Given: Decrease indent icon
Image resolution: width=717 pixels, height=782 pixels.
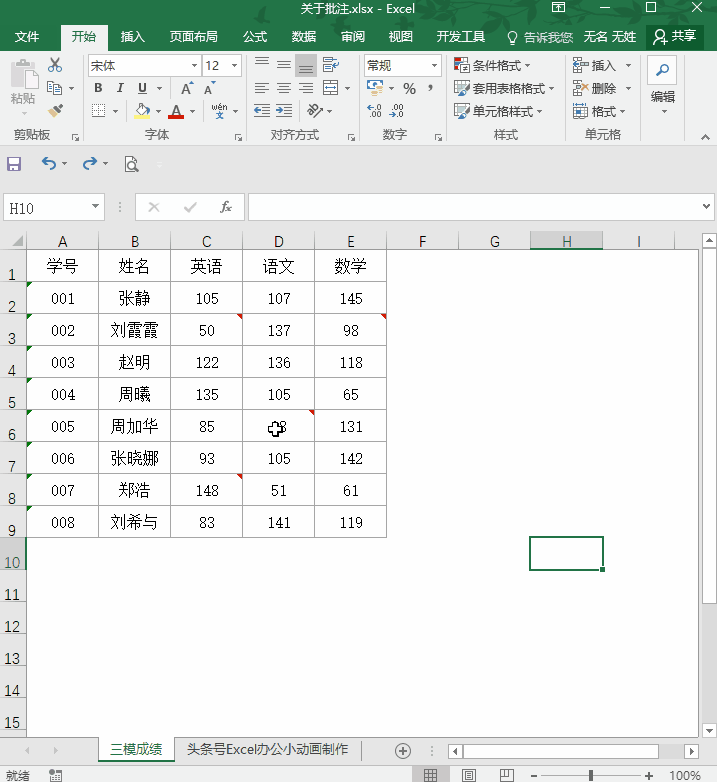Looking at the screenshot, I should (262, 110).
